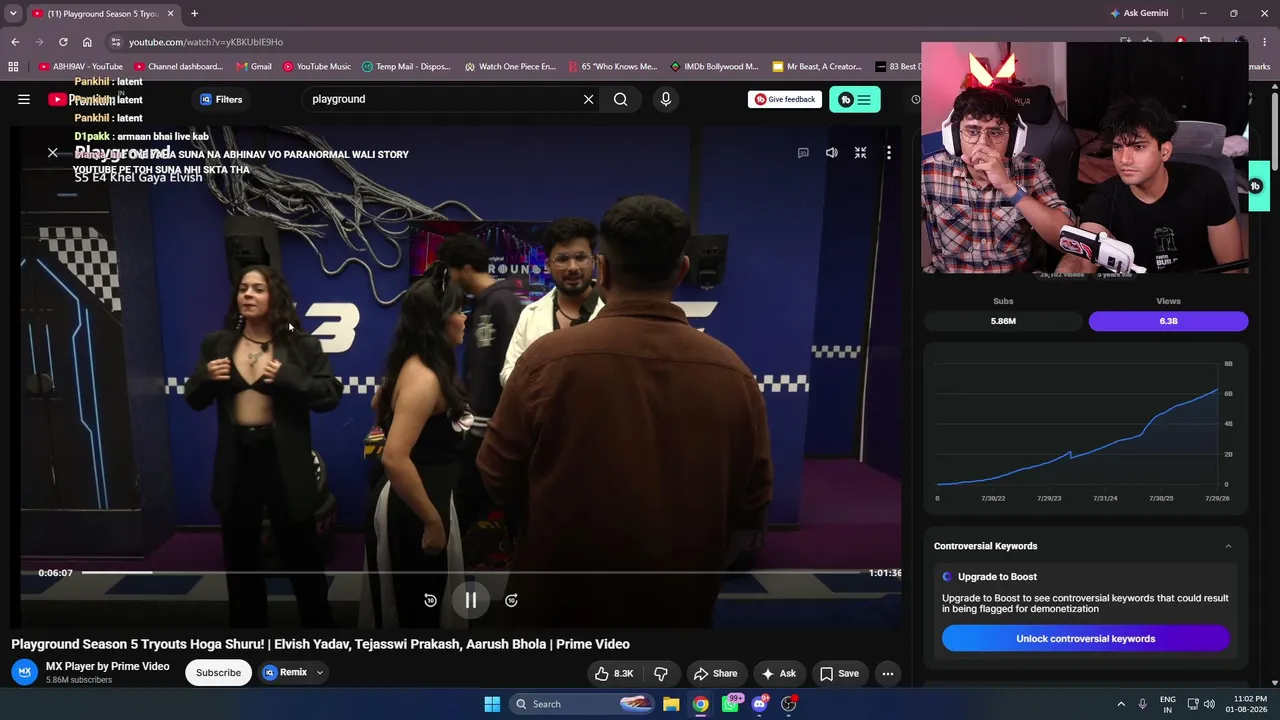The height and width of the screenshot is (720, 1280).
Task: Open the Chrome apps grid shortcut
Action: pyautogui.click(x=13, y=67)
